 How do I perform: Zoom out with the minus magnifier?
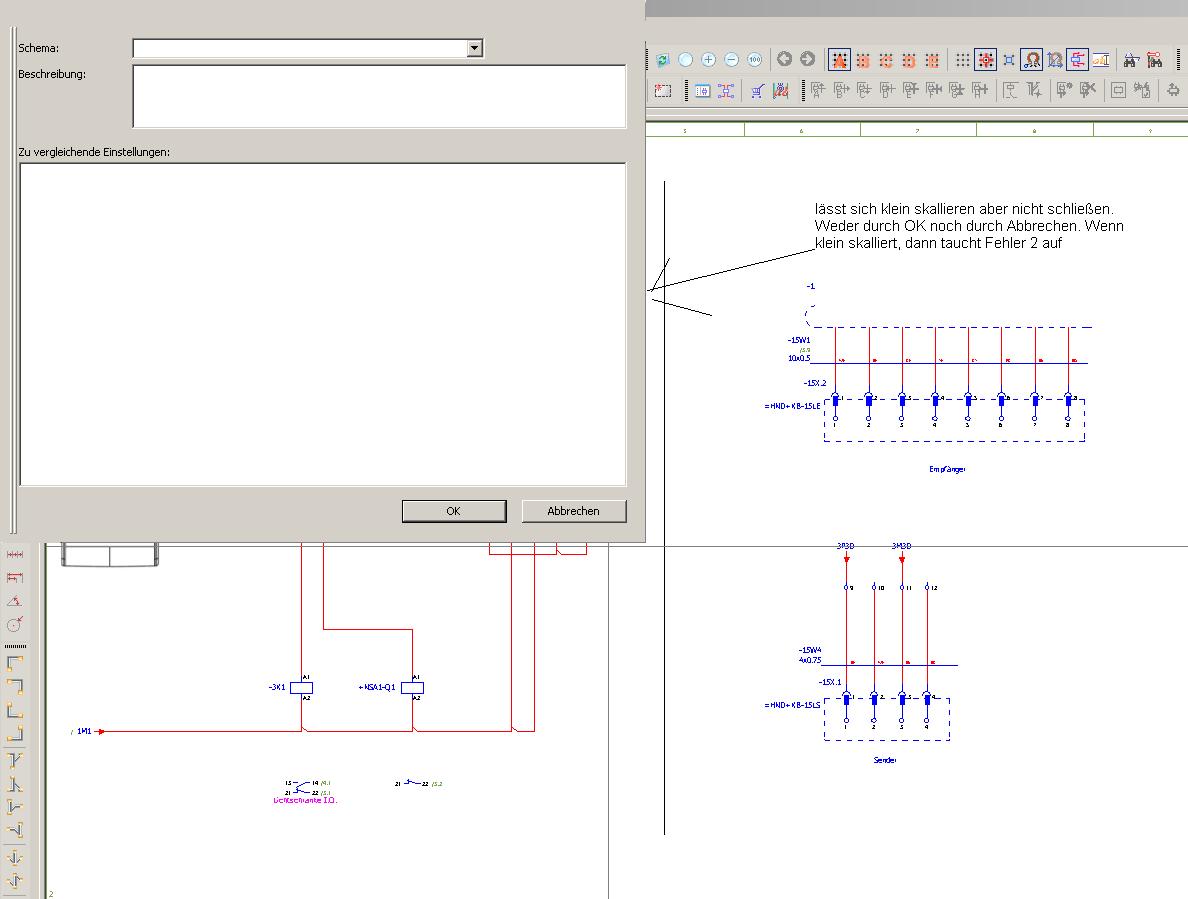732,59
